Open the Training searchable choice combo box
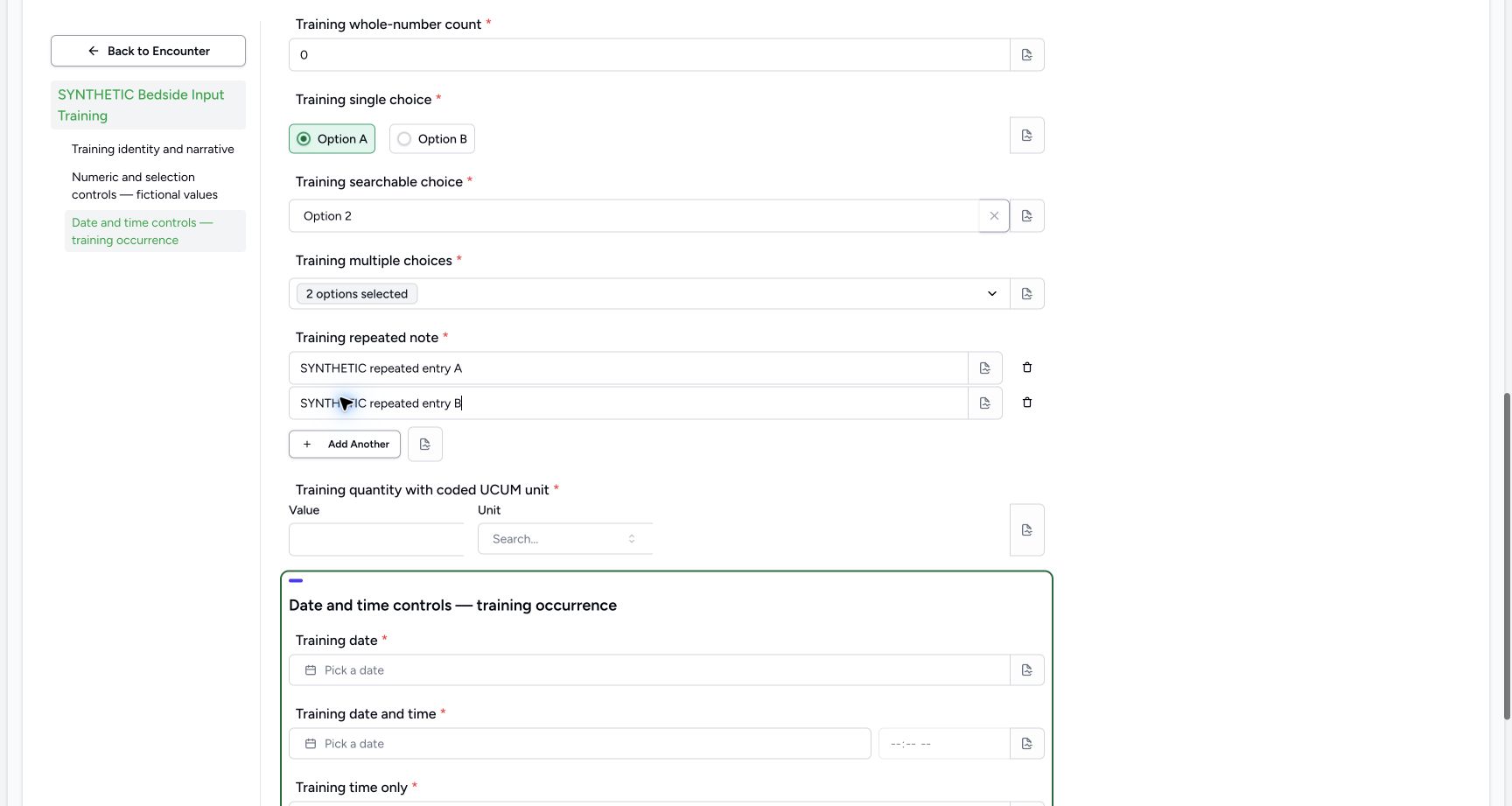Screen dimensions: 1512x806 pyautogui.click(x=634, y=216)
